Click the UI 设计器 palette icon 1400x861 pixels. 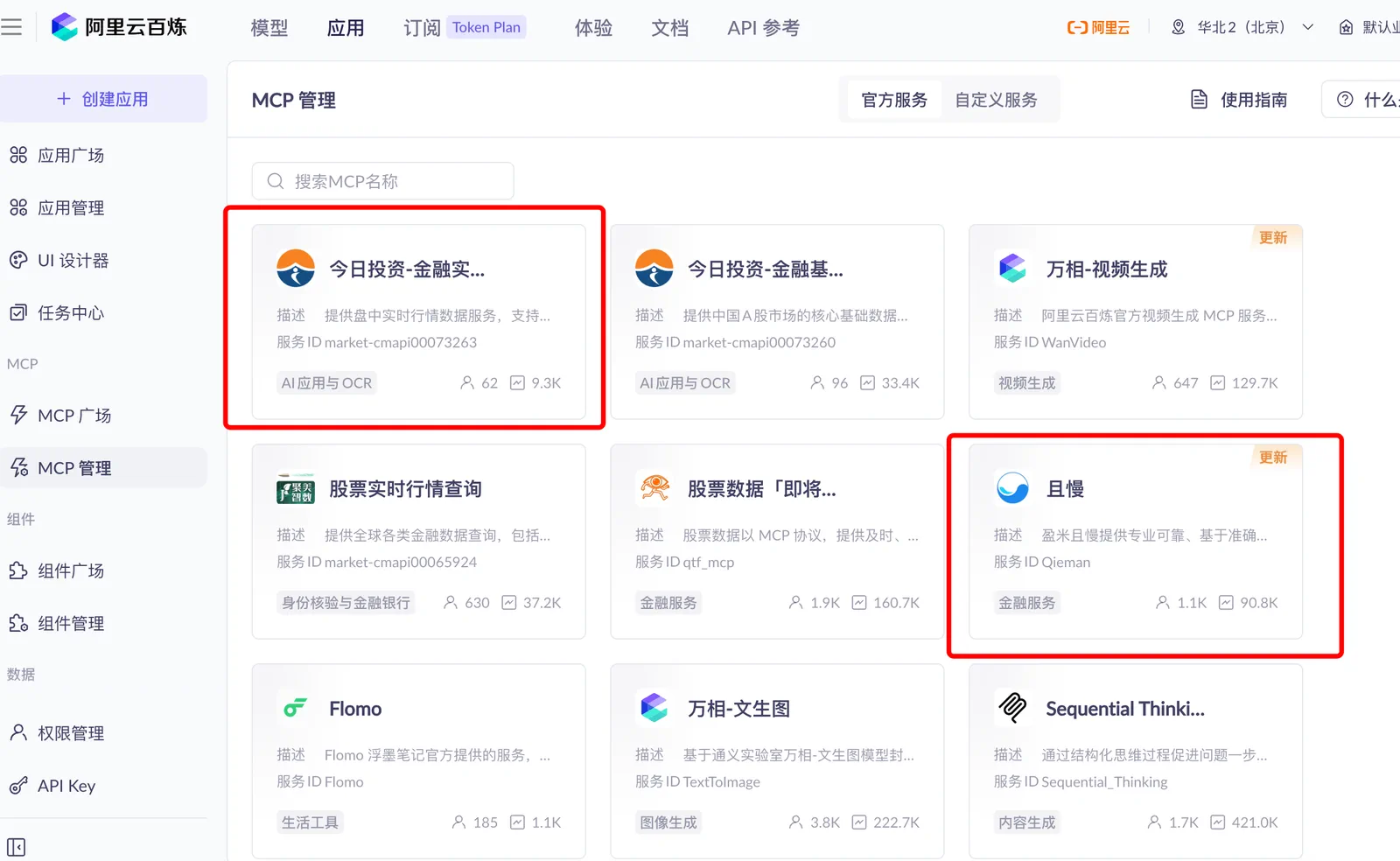click(18, 260)
